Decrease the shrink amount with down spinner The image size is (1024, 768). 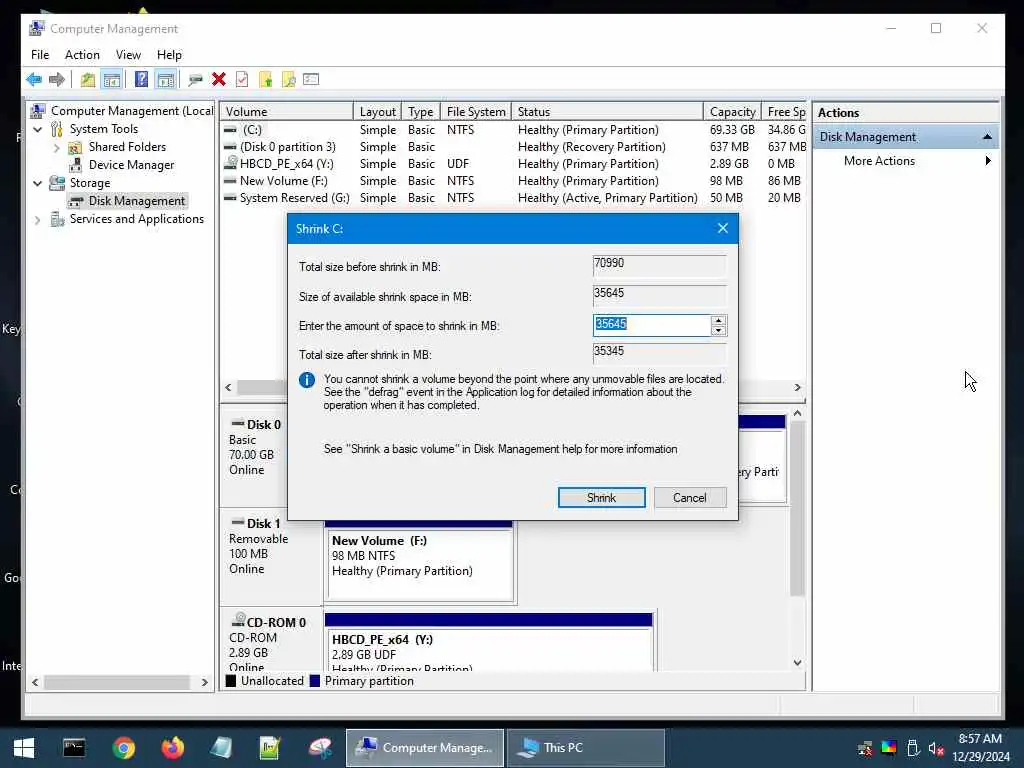(718, 330)
